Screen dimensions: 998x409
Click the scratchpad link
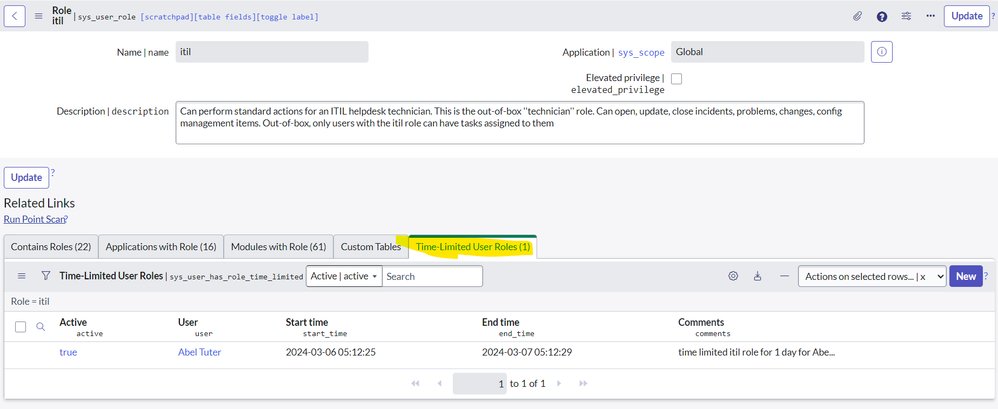[165, 17]
